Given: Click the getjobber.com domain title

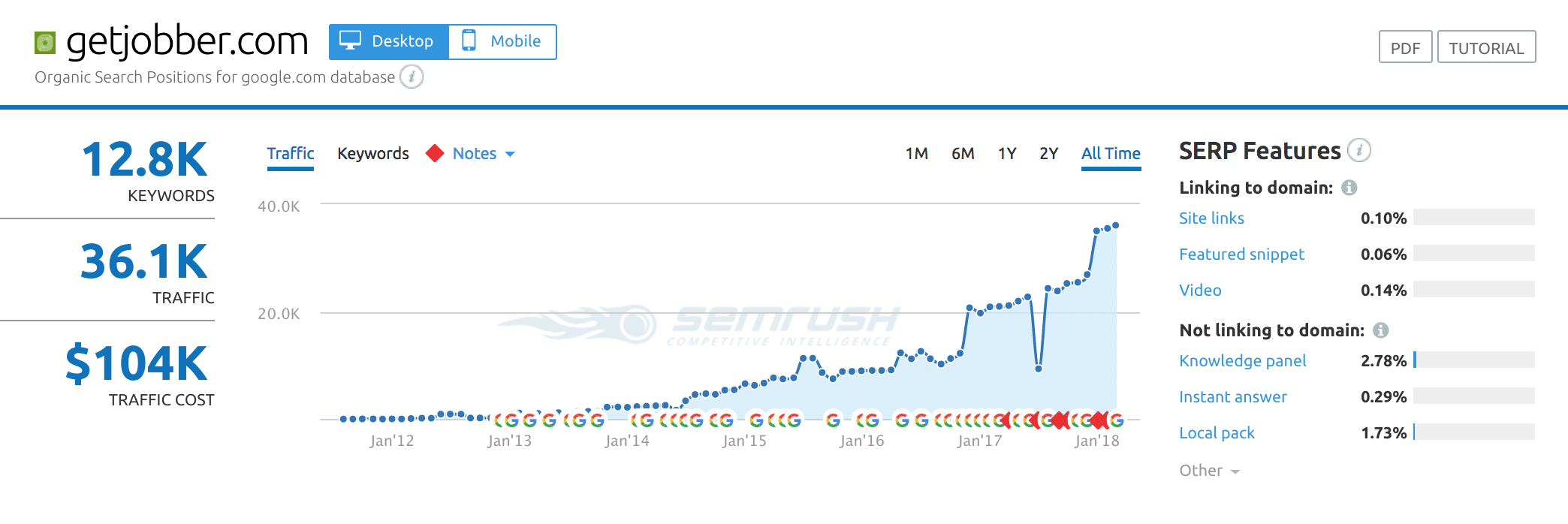Looking at the screenshot, I should click(x=187, y=41).
